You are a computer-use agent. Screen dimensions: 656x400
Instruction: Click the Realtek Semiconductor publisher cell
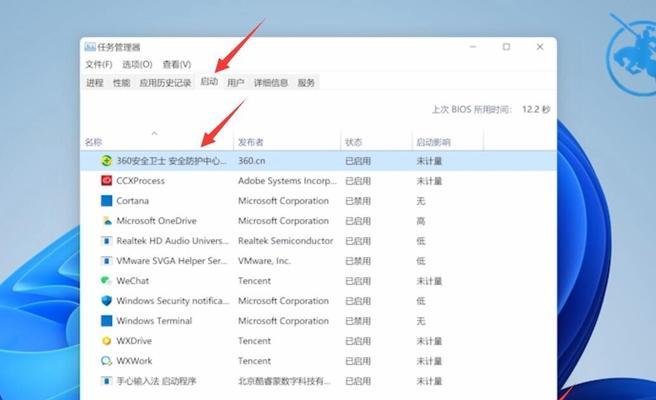pos(286,241)
